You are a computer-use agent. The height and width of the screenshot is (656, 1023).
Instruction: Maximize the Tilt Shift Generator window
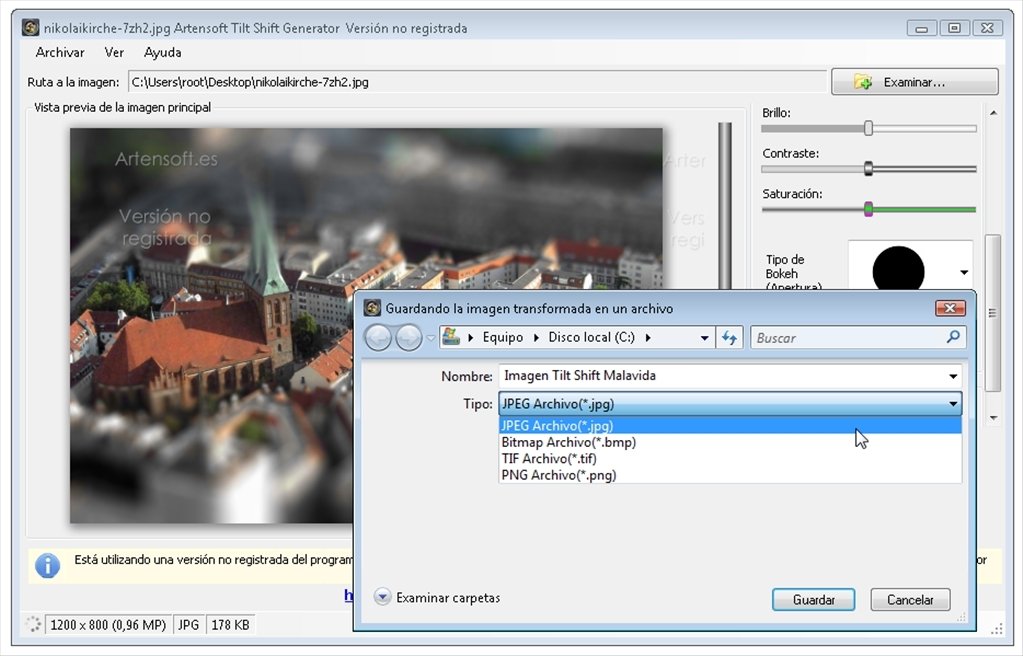pos(954,28)
